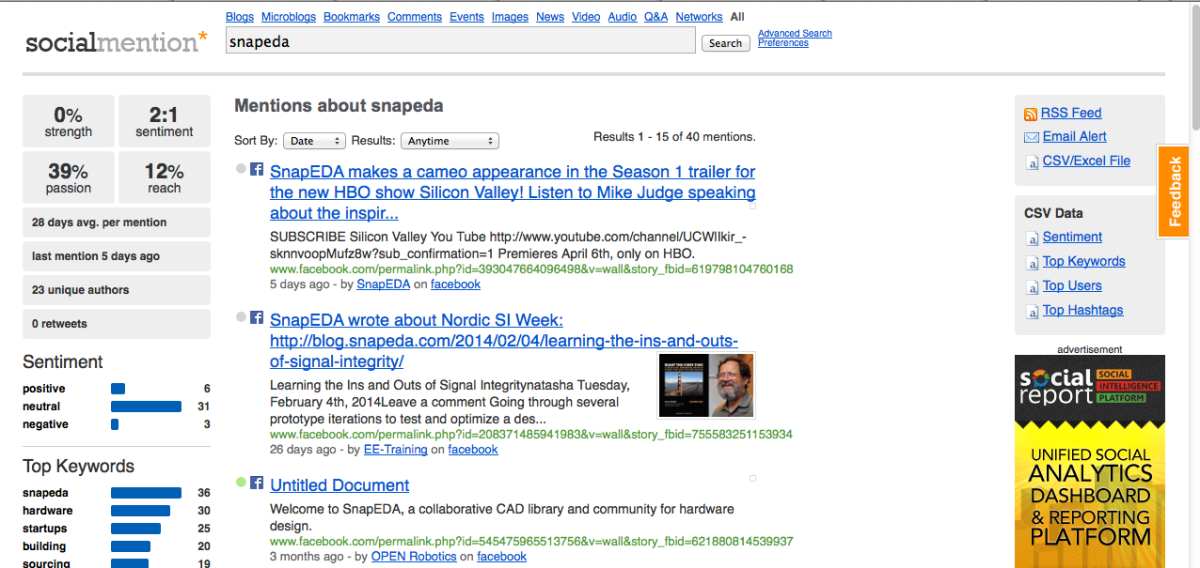This screenshot has width=1200, height=568.
Task: Open the Untitled Document mention title
Action: pyautogui.click(x=340, y=485)
